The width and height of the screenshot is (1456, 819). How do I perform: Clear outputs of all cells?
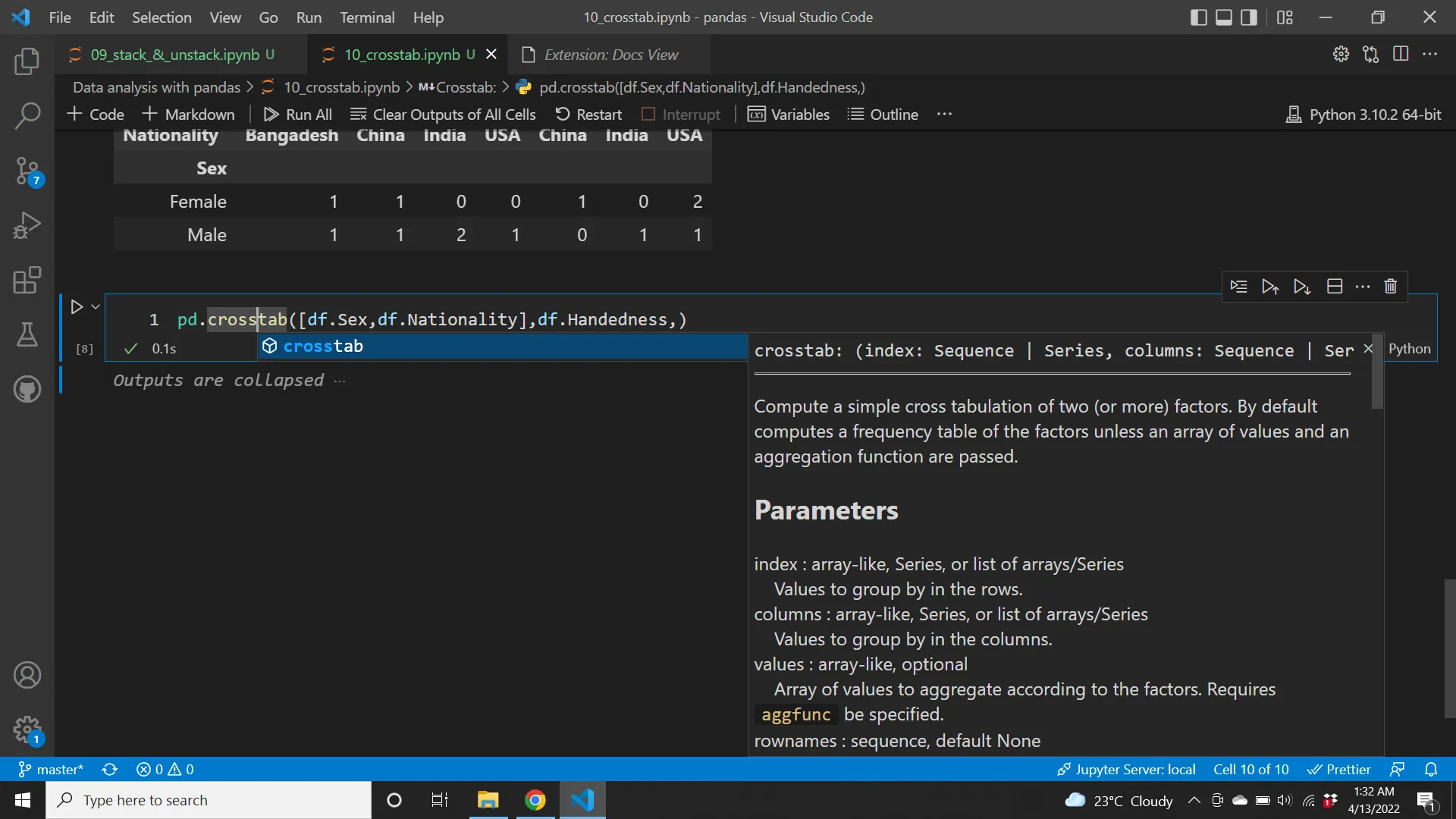[x=444, y=114]
